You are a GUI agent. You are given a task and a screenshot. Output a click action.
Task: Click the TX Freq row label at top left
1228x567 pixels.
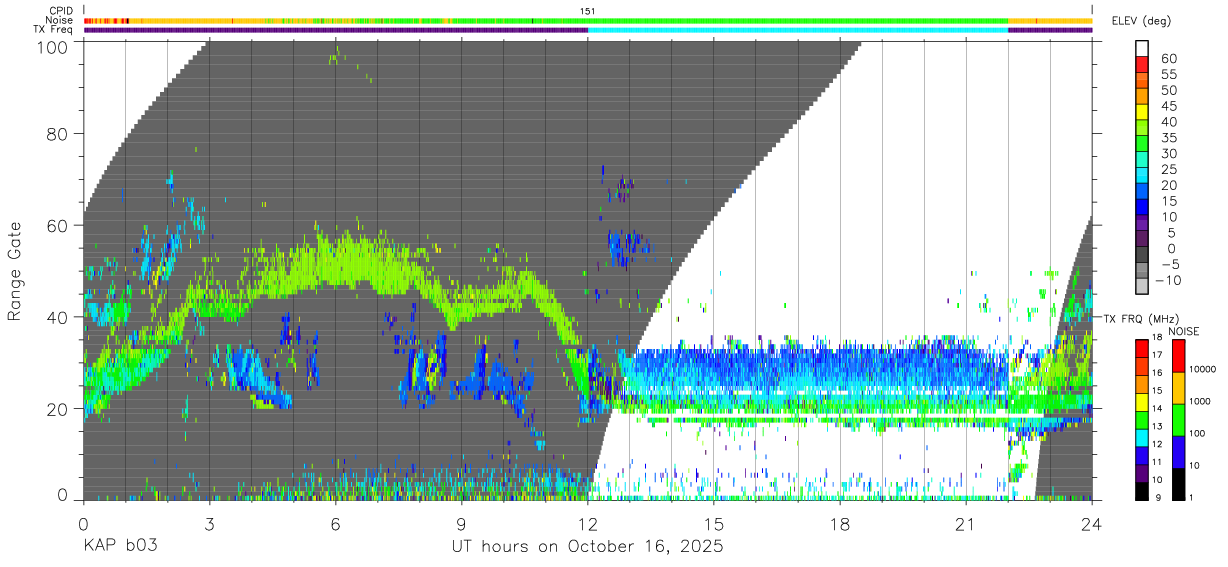[54, 30]
